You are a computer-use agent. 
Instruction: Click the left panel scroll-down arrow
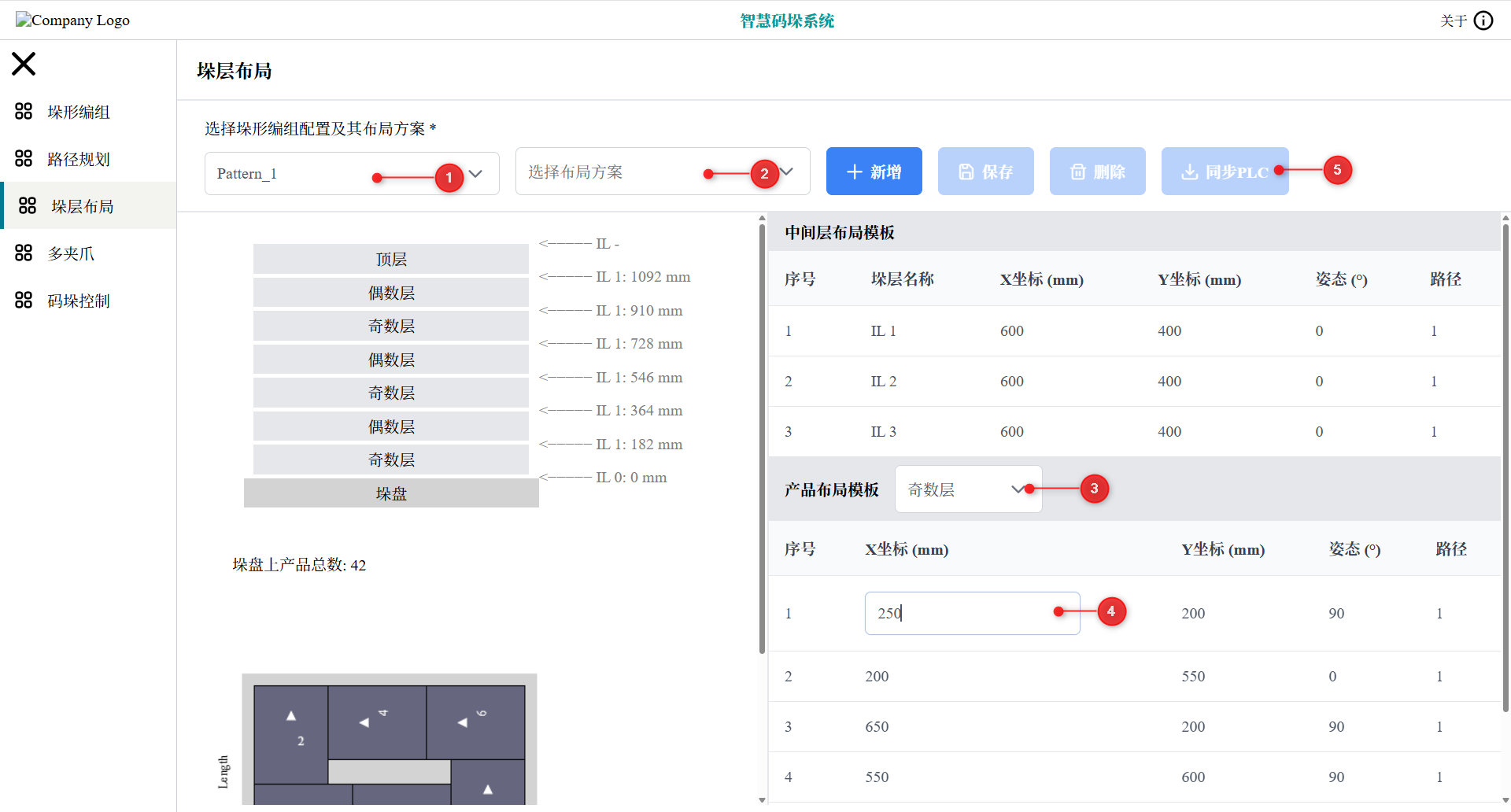tap(762, 800)
